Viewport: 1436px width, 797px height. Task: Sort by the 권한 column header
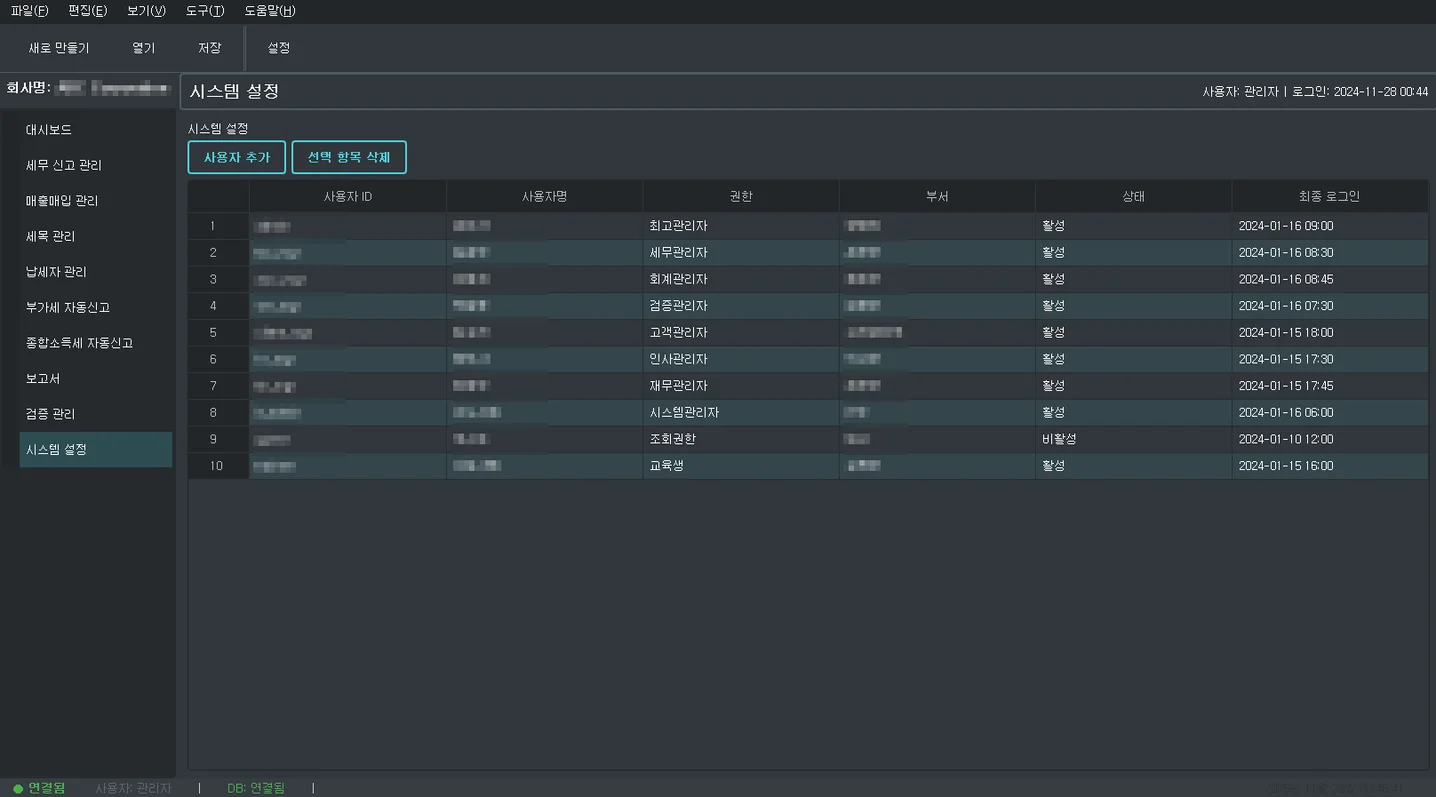pyautogui.click(x=741, y=197)
